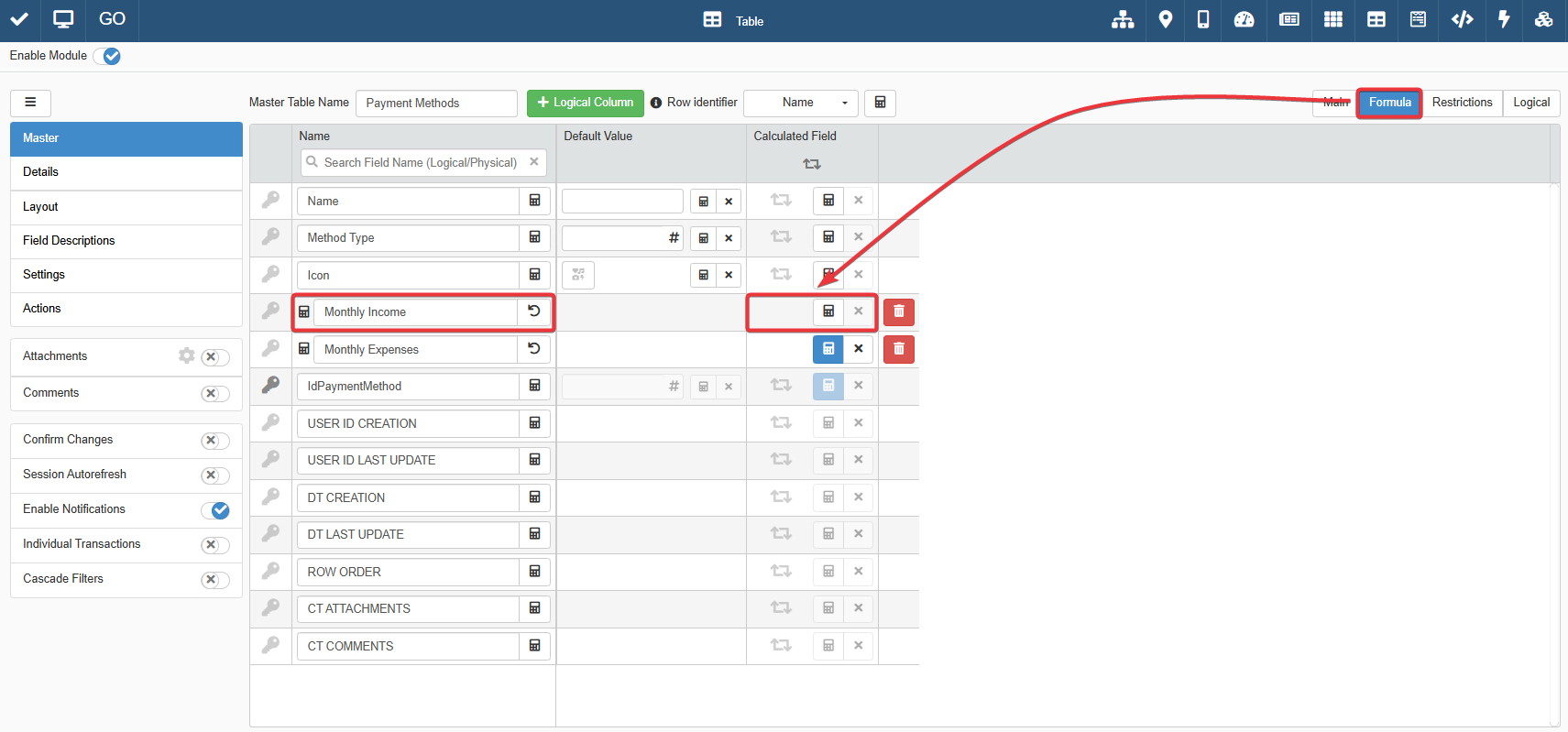
Task: Open the dashboard gauge icon
Action: [1244, 19]
